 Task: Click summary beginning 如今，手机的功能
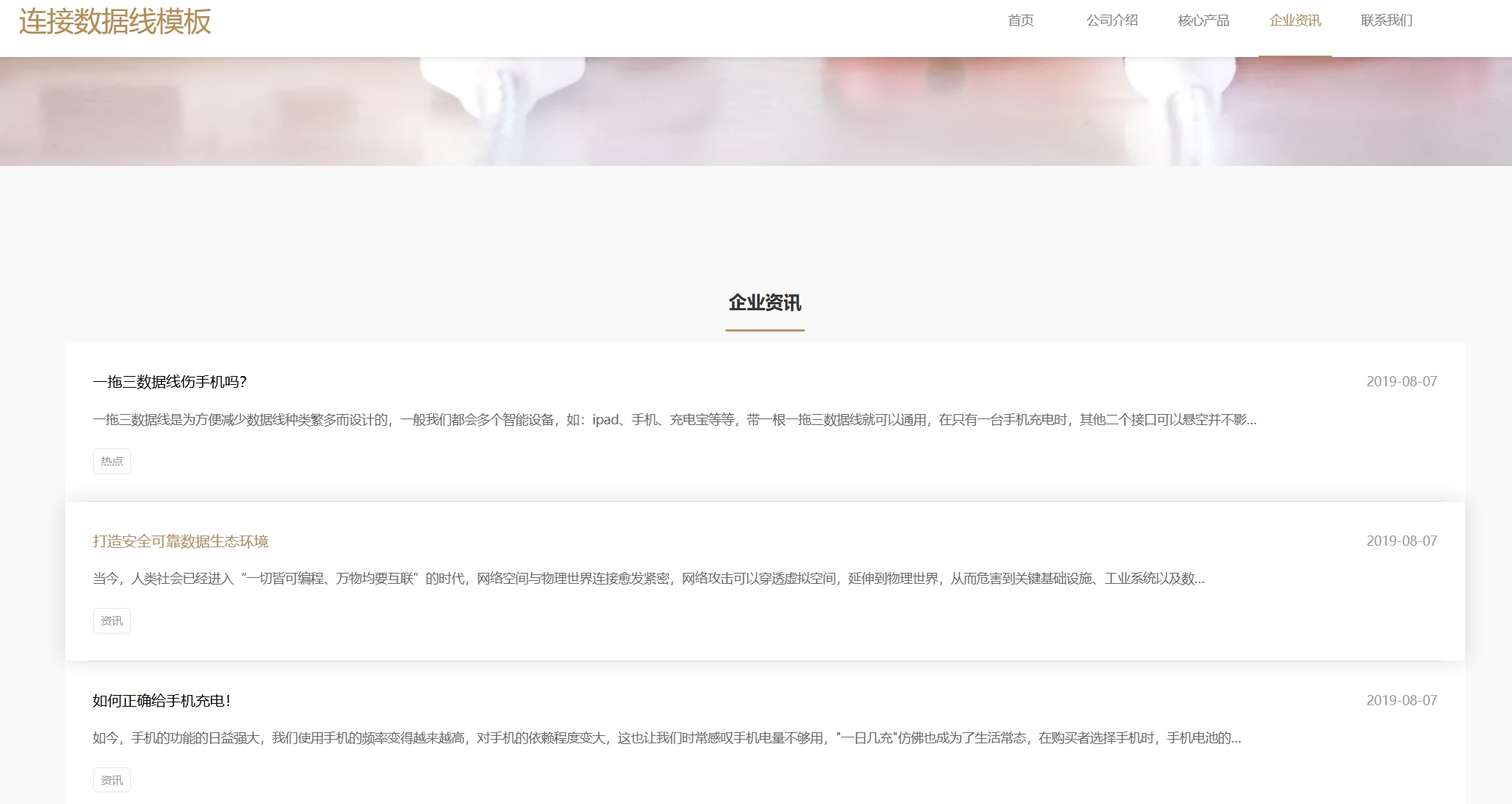pyautogui.click(x=666, y=738)
